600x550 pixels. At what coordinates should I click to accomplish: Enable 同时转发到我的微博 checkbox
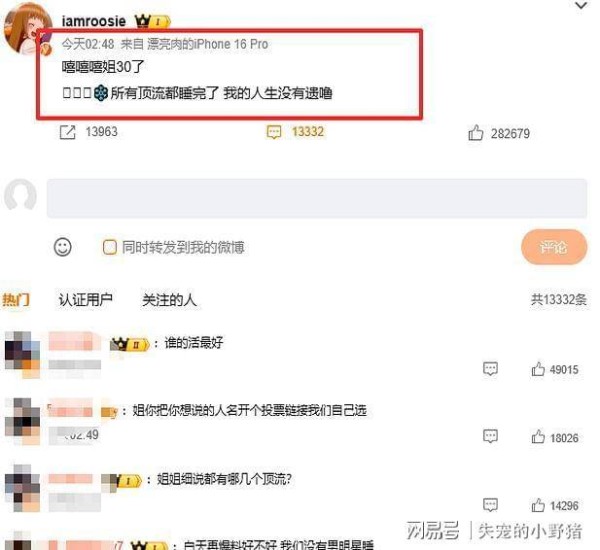[x=109, y=247]
